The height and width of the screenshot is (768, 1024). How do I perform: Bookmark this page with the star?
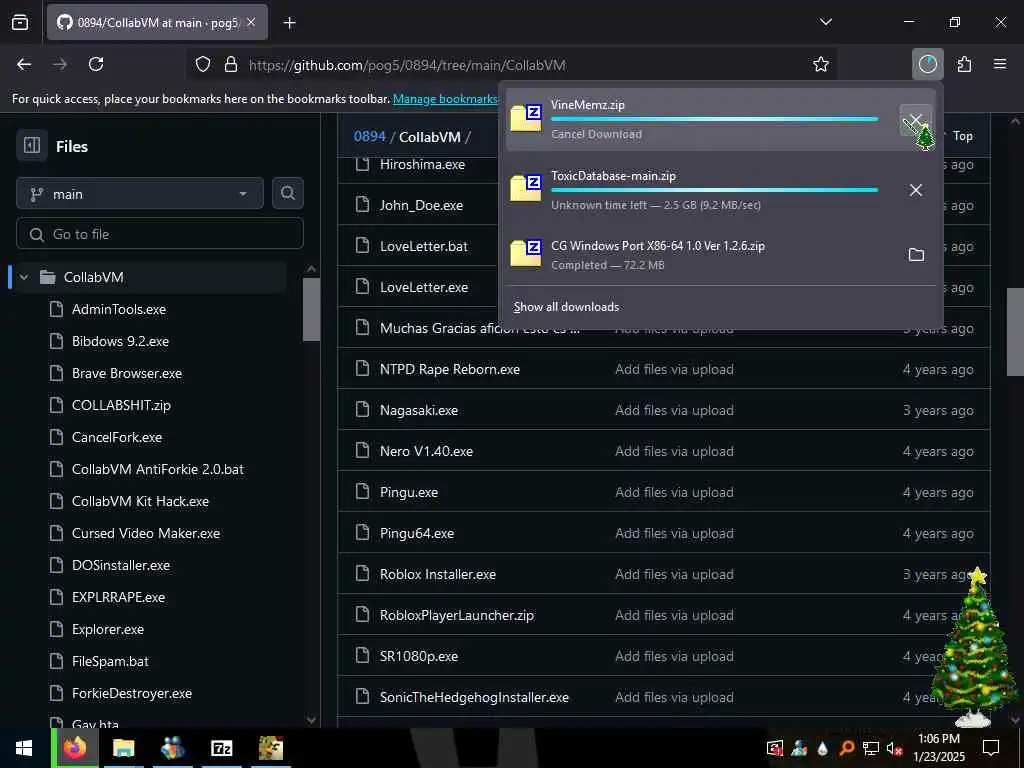[x=821, y=64]
